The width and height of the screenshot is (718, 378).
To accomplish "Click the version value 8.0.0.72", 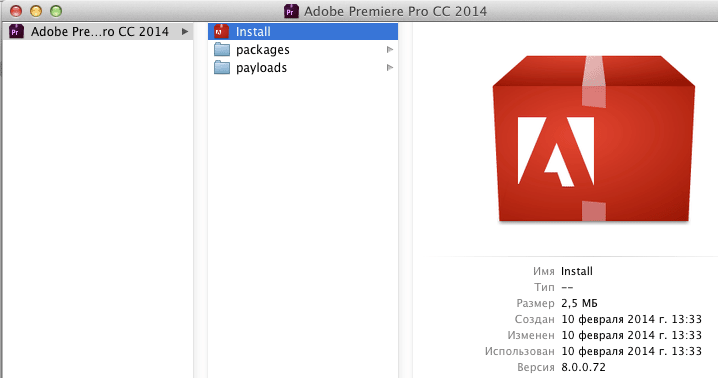I will click(x=583, y=367).
